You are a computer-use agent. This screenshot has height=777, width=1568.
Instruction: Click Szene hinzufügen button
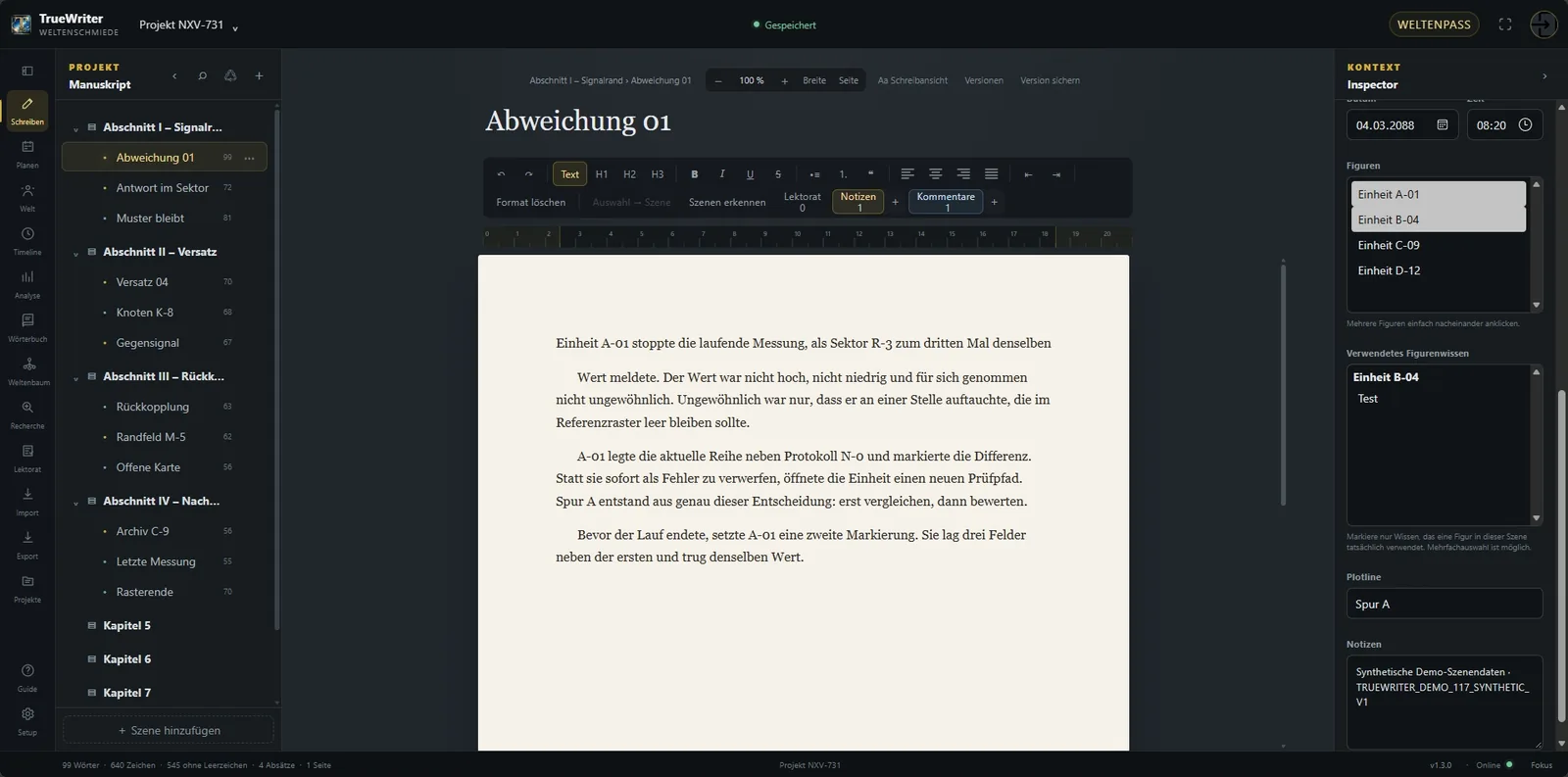tap(169, 730)
